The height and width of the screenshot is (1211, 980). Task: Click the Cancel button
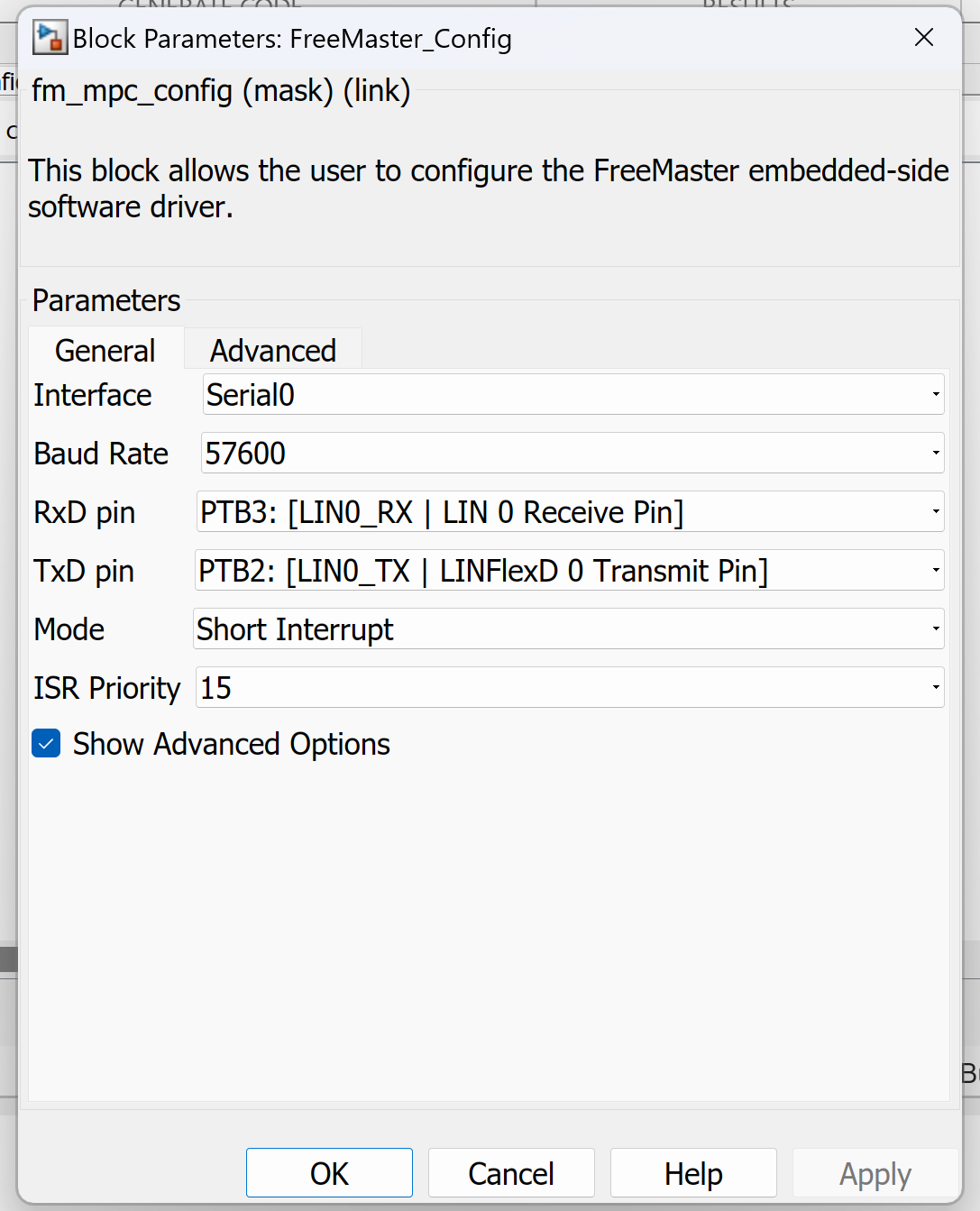click(x=511, y=1173)
